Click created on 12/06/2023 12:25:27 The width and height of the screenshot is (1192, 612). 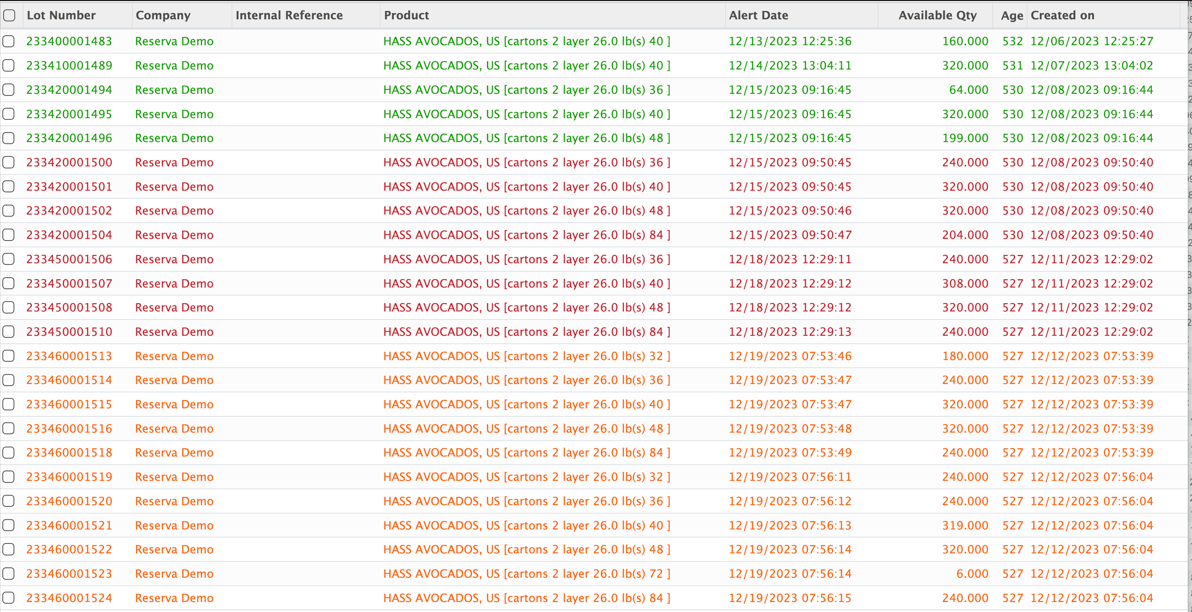point(1092,42)
